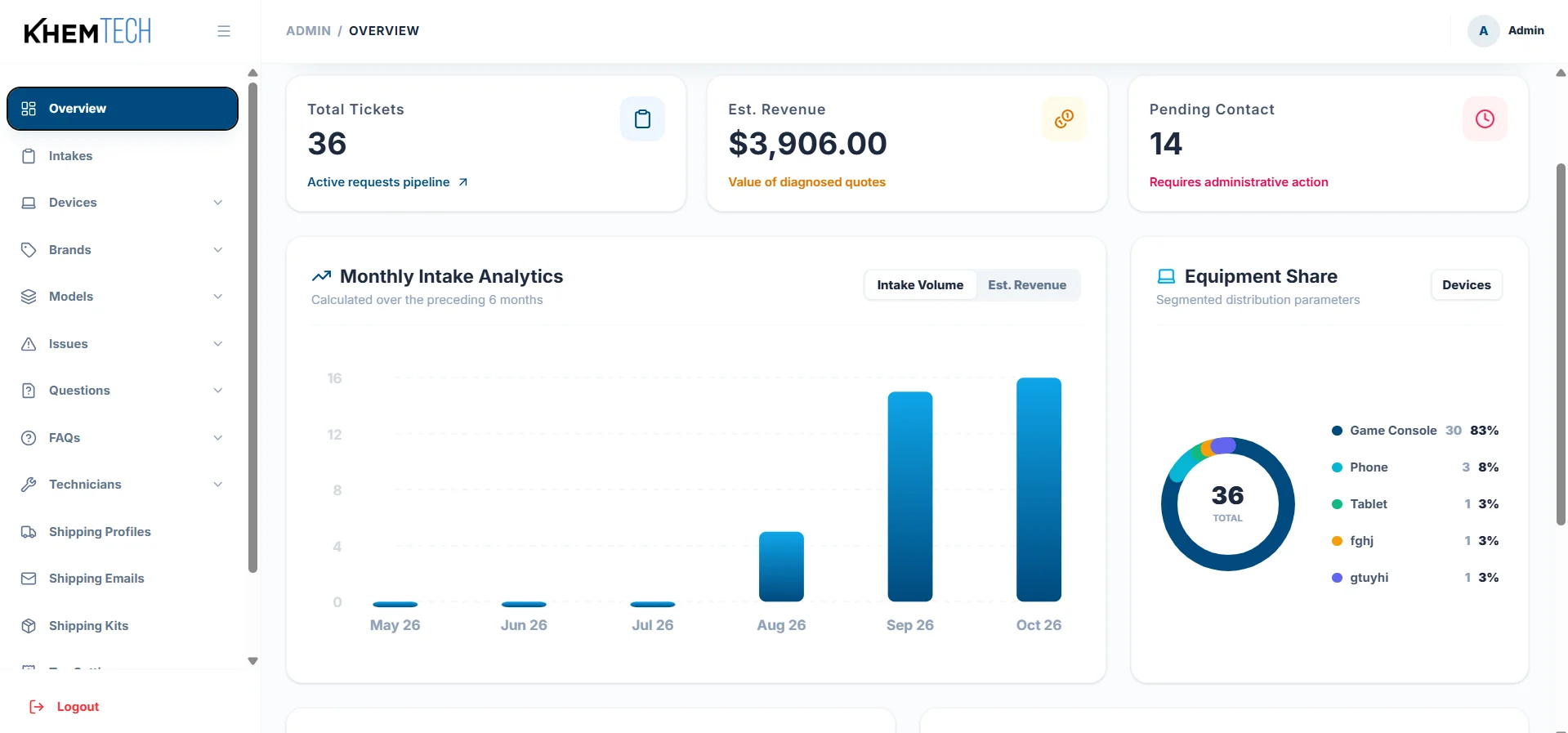Expand the Devices submenu chevron
The height and width of the screenshot is (733, 1568).
(x=218, y=203)
